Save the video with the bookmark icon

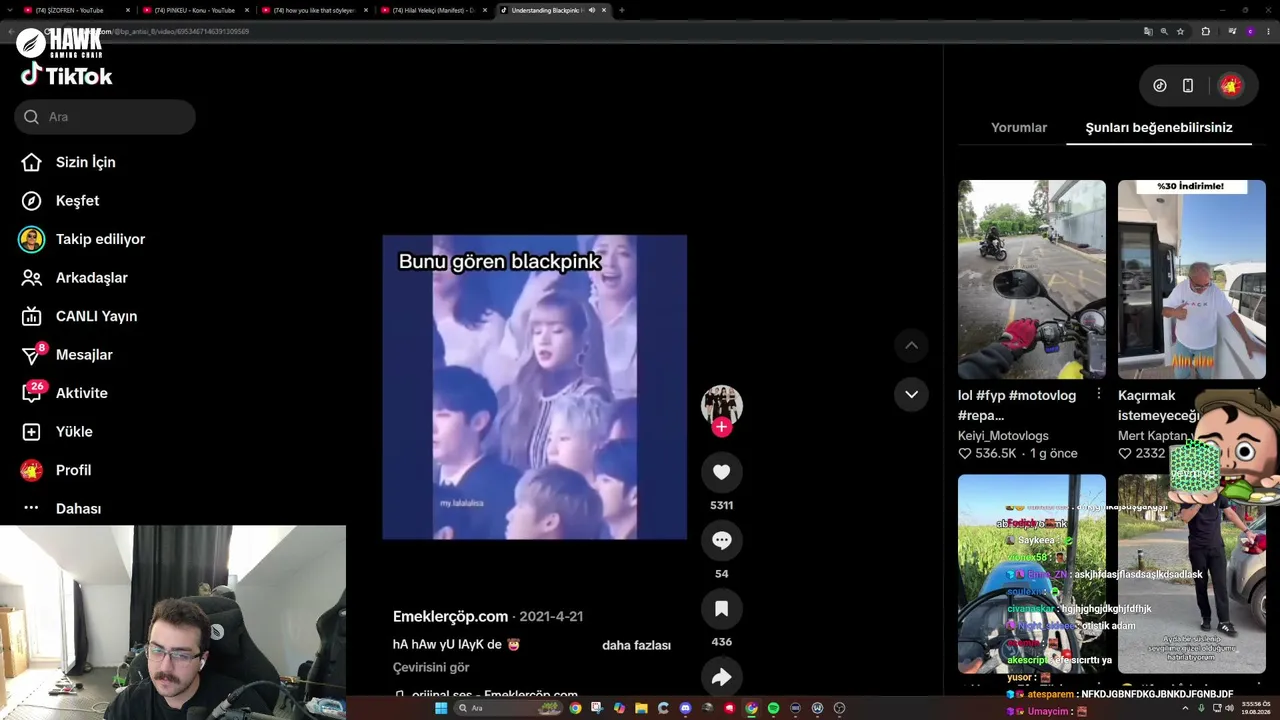[x=721, y=609]
